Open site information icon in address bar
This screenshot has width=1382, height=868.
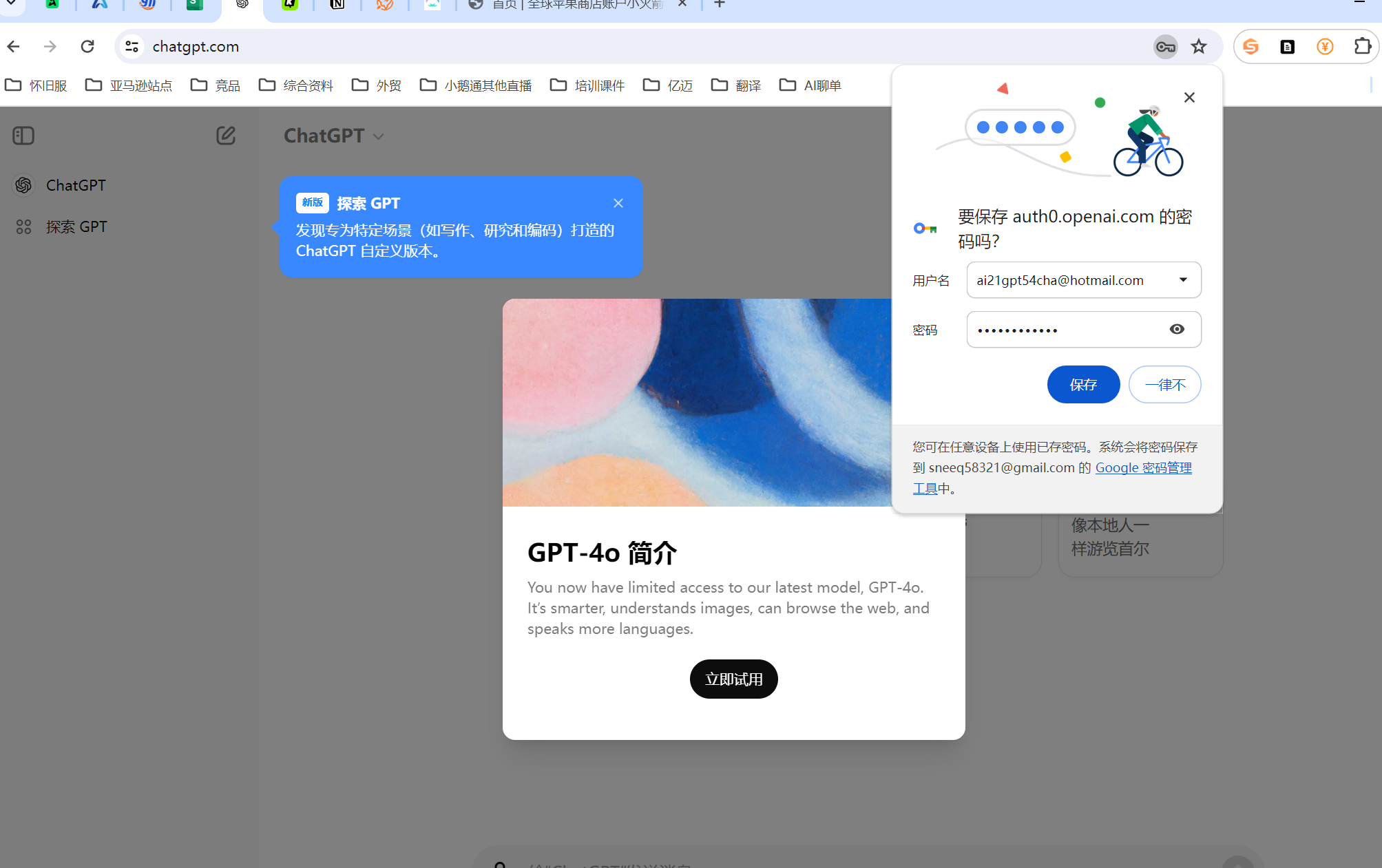coord(132,47)
